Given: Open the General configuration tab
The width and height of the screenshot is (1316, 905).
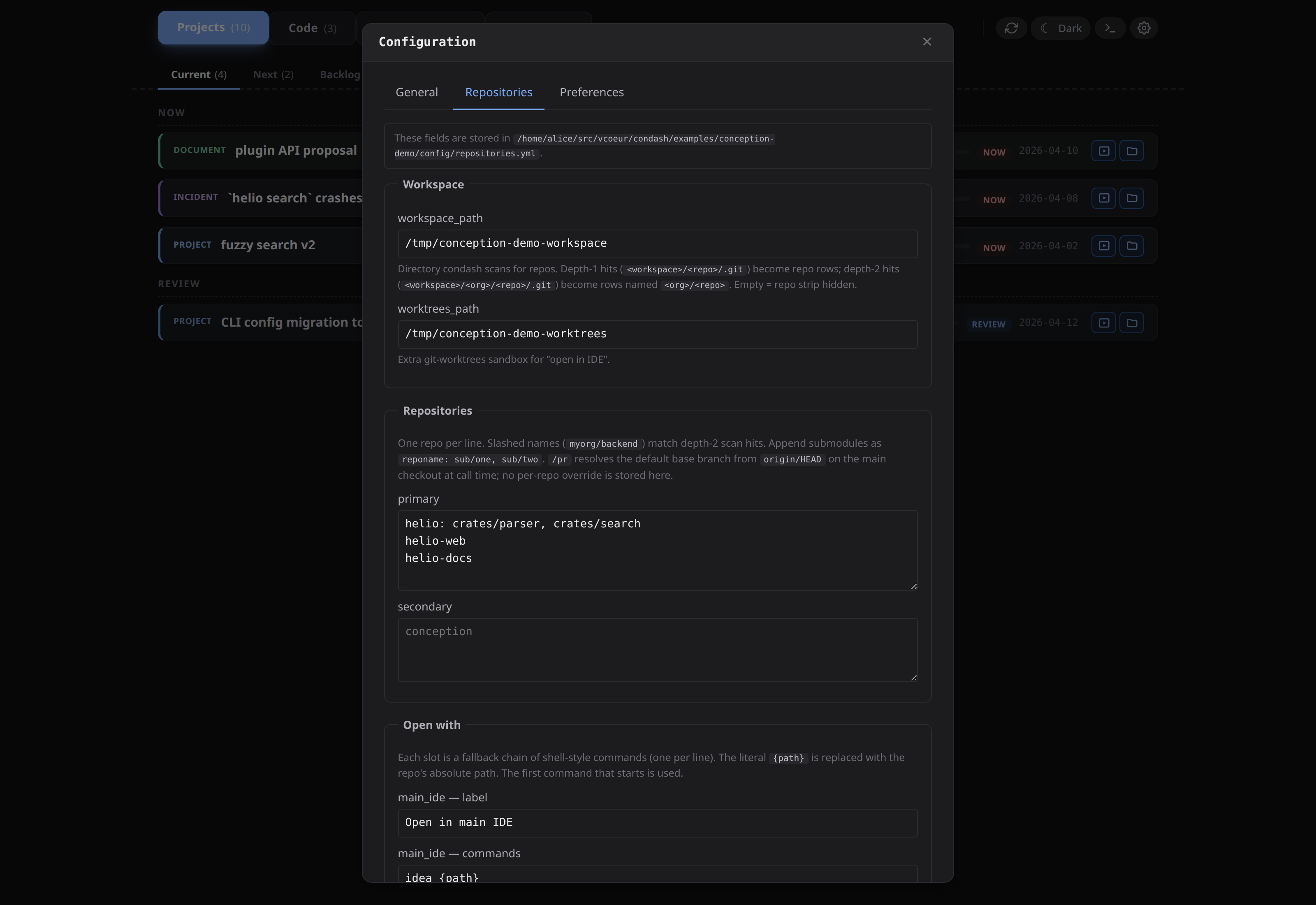Looking at the screenshot, I should (x=417, y=92).
